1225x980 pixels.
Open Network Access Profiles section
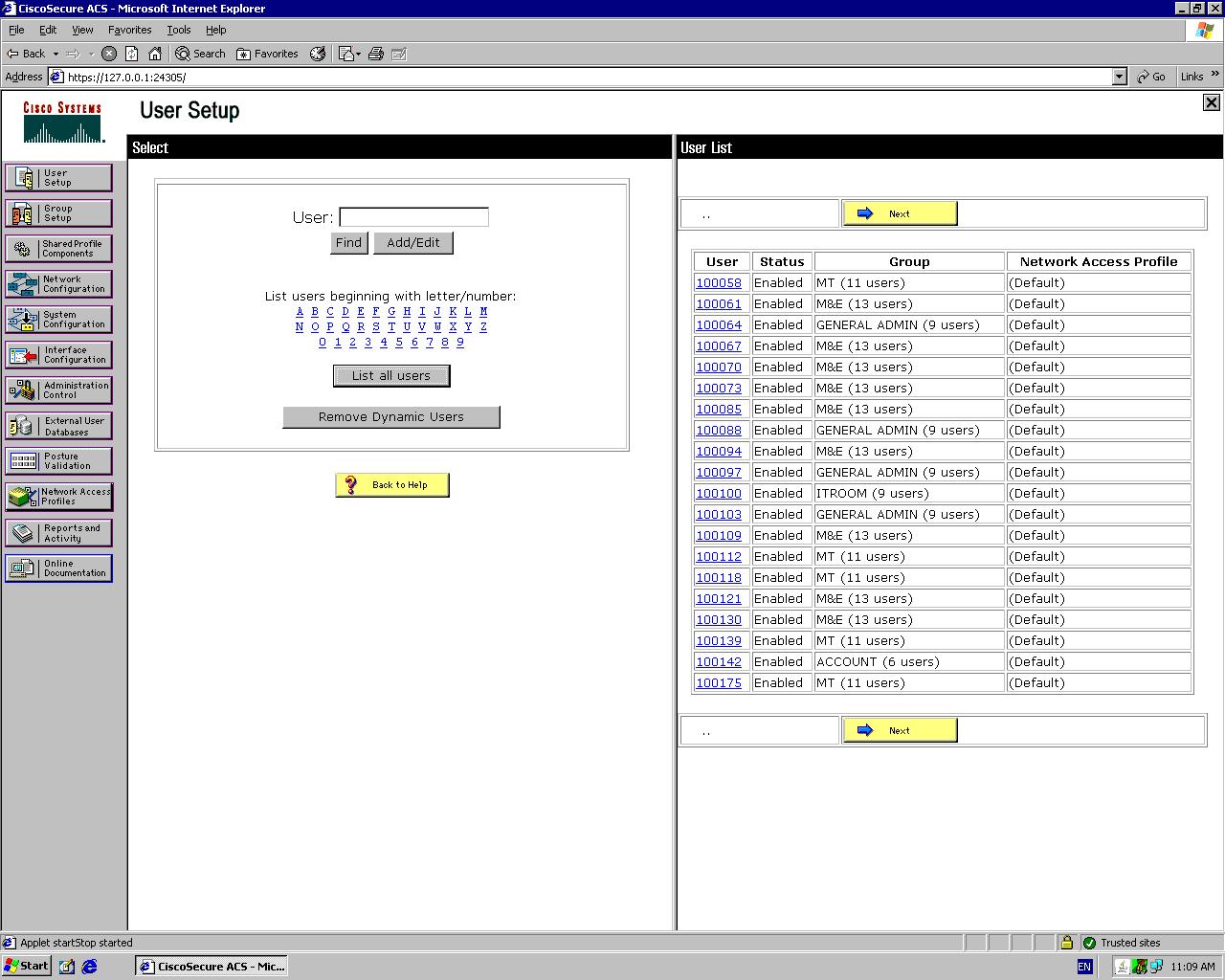(x=57, y=497)
